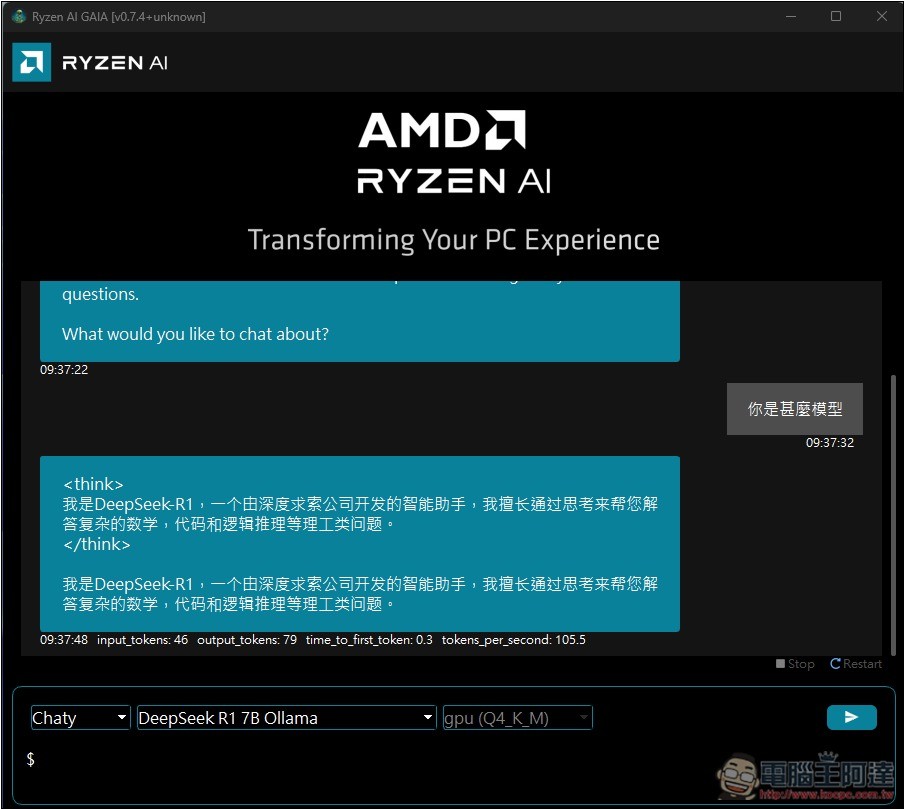Click the 'What would you like to chat about?' message
This screenshot has width=905, height=810.
pyautogui.click(x=195, y=334)
